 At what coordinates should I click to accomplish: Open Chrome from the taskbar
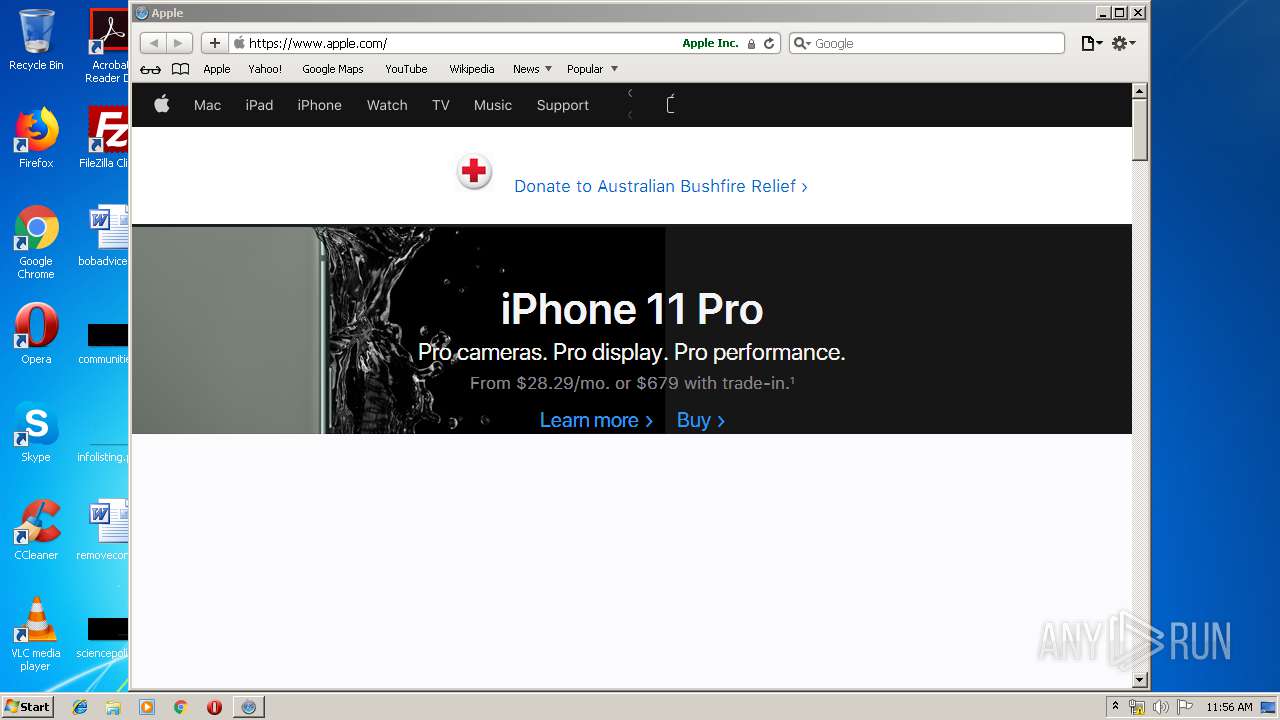[180, 707]
